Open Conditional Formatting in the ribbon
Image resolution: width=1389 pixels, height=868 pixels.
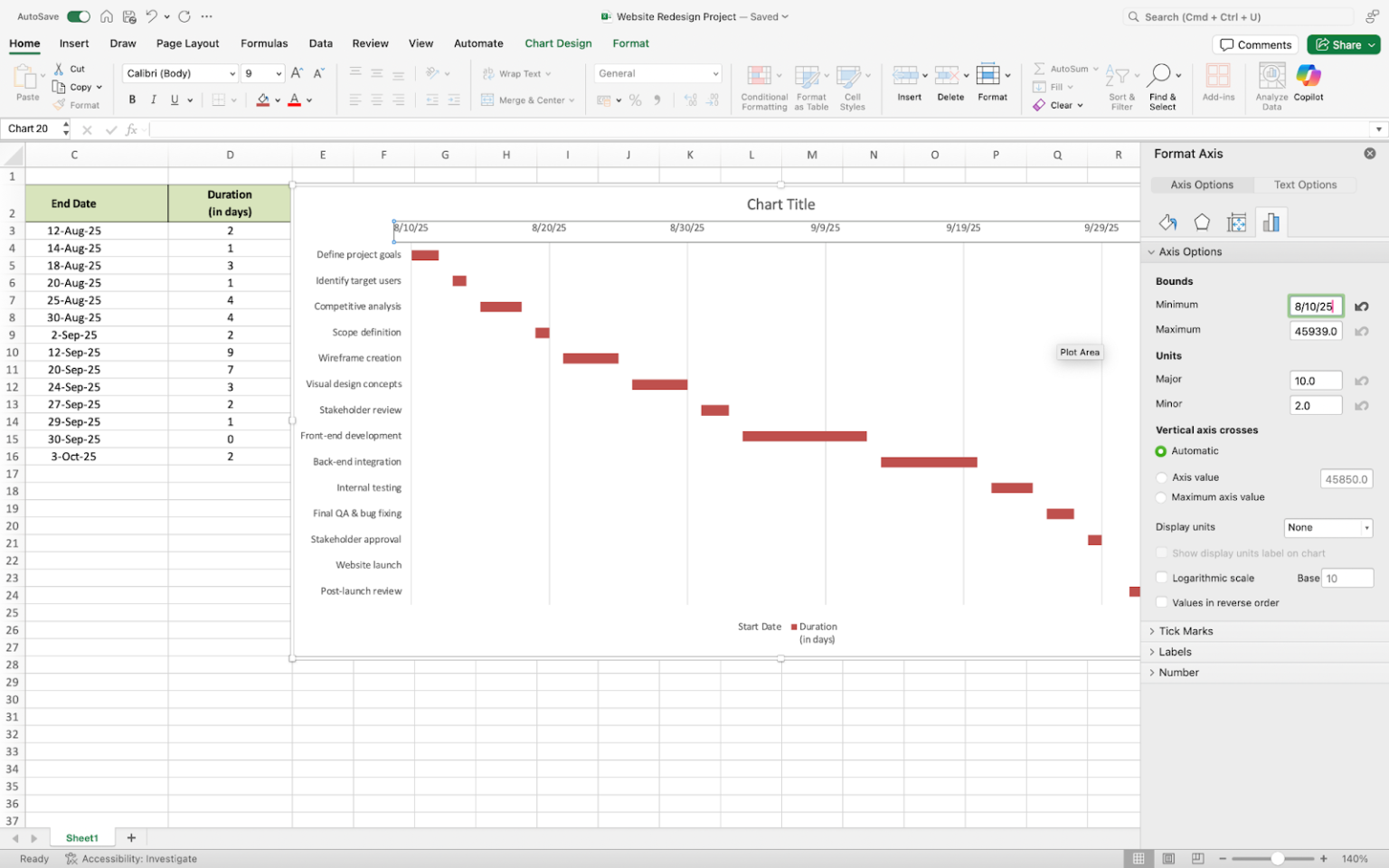point(763,86)
